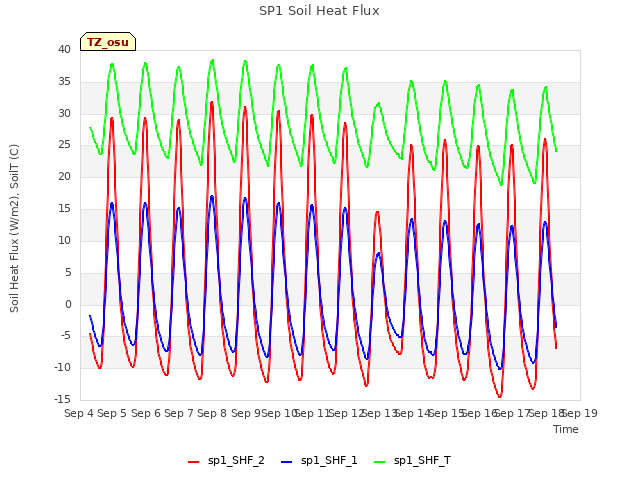
Task: Click the -10 y-axis tick label
Action: (x=62, y=368)
